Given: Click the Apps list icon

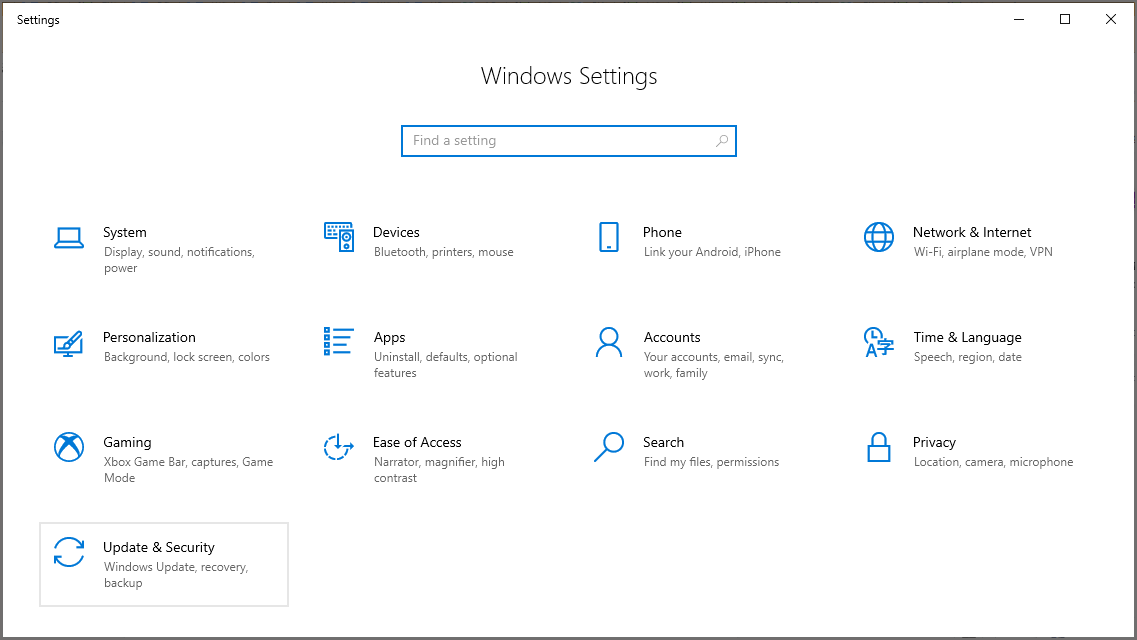Looking at the screenshot, I should point(338,342).
